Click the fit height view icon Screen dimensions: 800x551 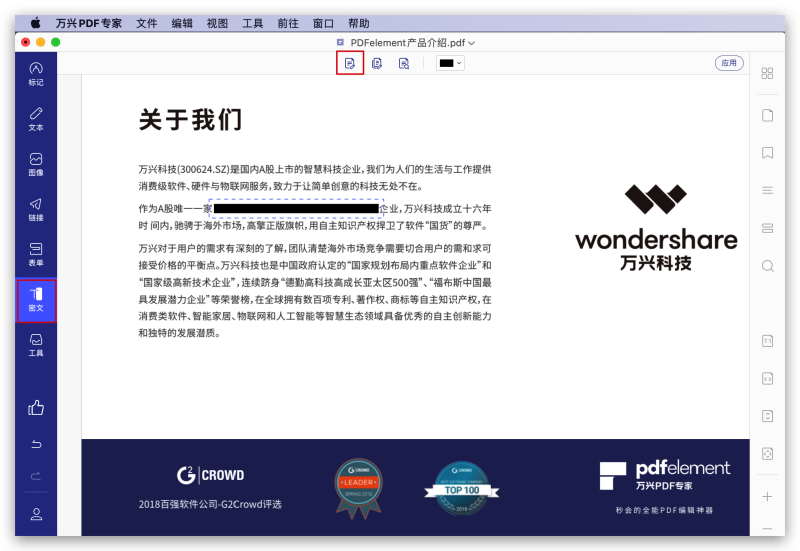click(x=767, y=416)
